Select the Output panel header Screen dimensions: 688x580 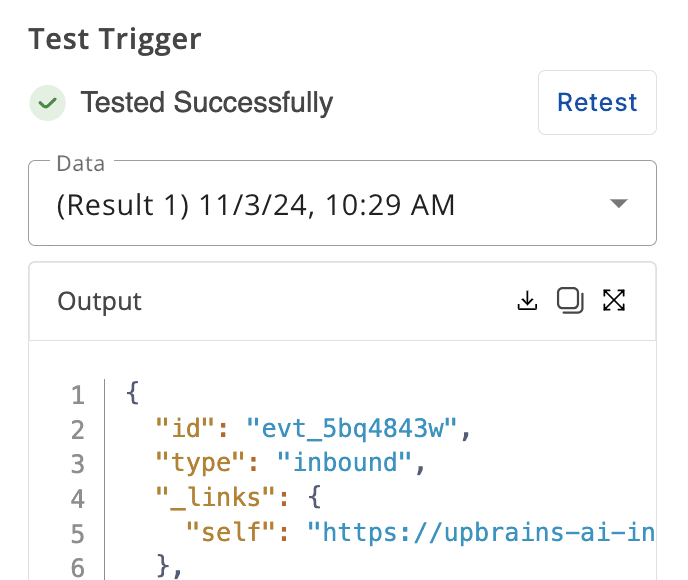tap(100, 301)
